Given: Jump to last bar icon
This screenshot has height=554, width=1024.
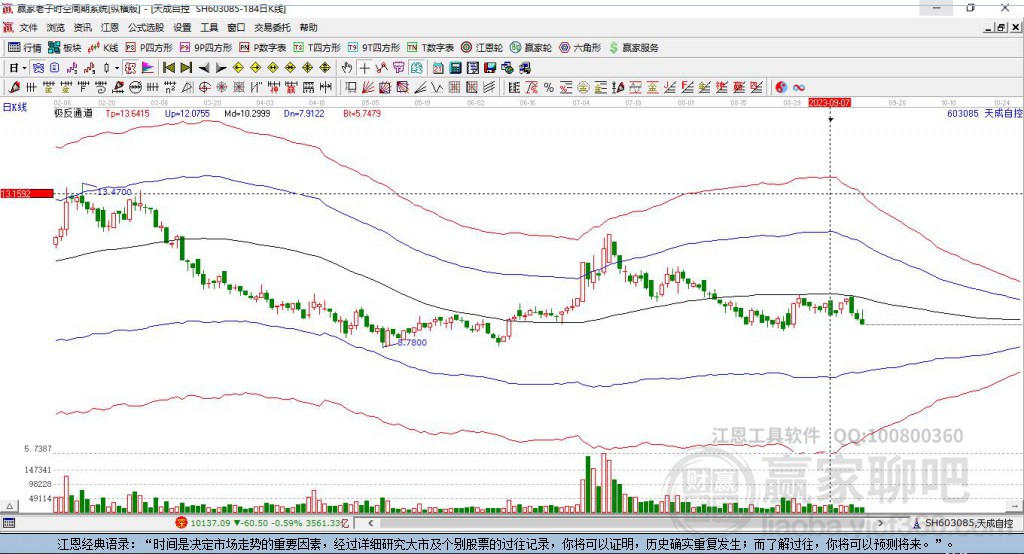Looking at the screenshot, I should (186, 68).
